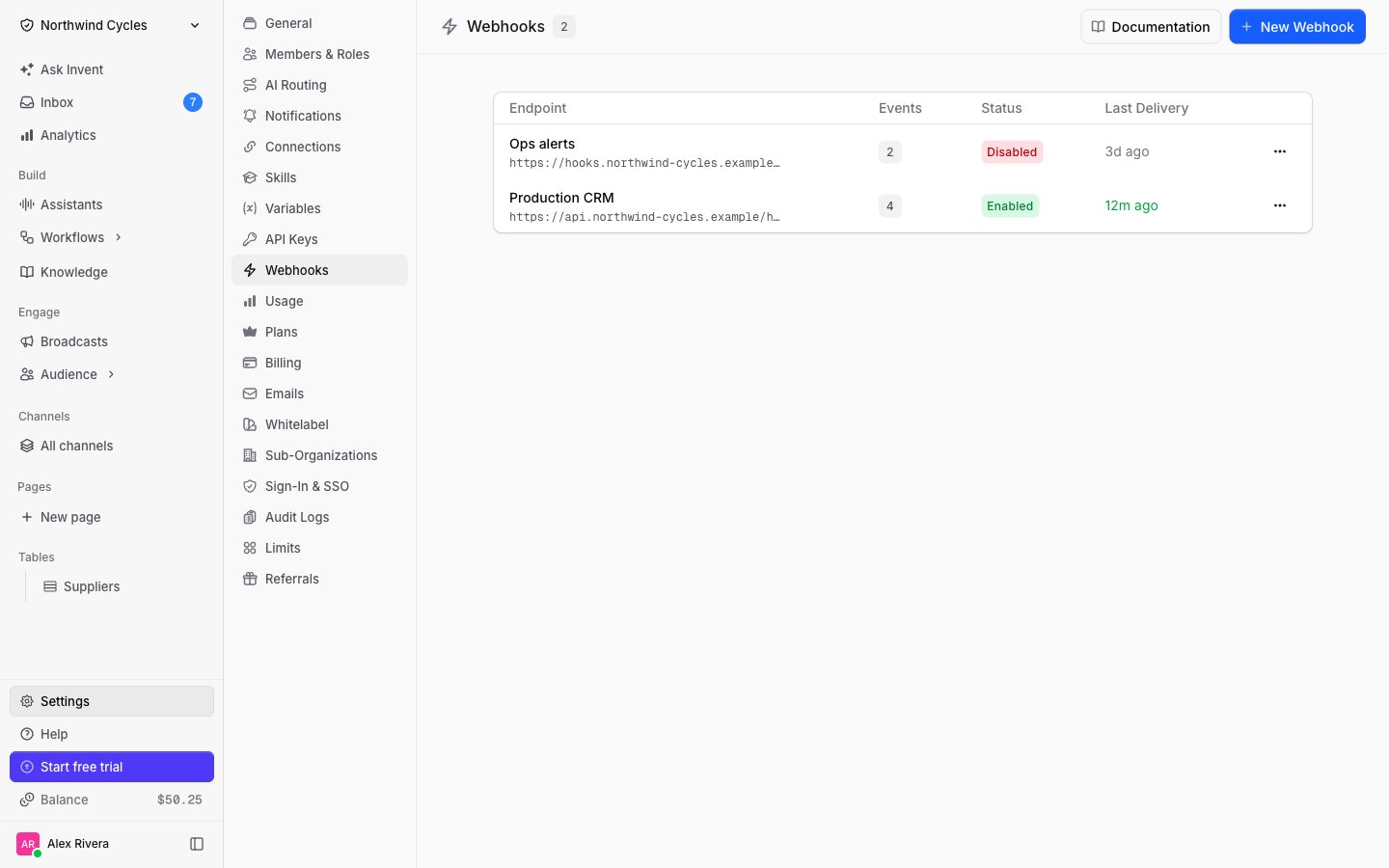Image resolution: width=1389 pixels, height=868 pixels.
Task: Click the Balance amount $50.25
Action: 179,800
